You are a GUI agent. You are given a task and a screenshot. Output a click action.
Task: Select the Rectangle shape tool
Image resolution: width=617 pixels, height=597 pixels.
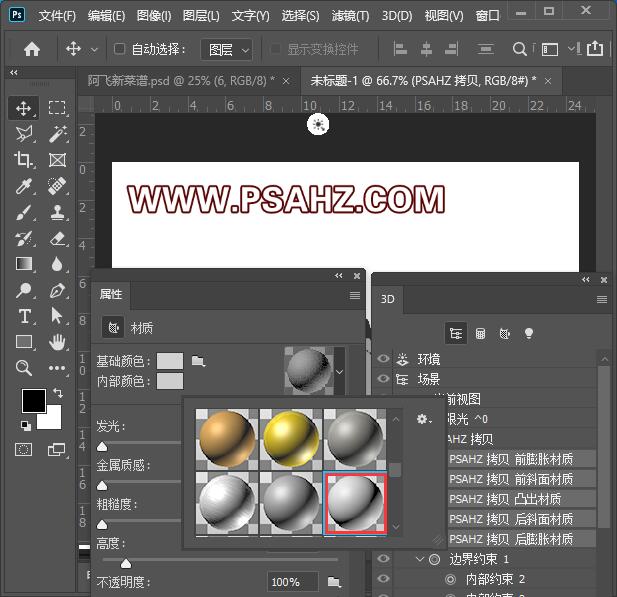[24, 342]
